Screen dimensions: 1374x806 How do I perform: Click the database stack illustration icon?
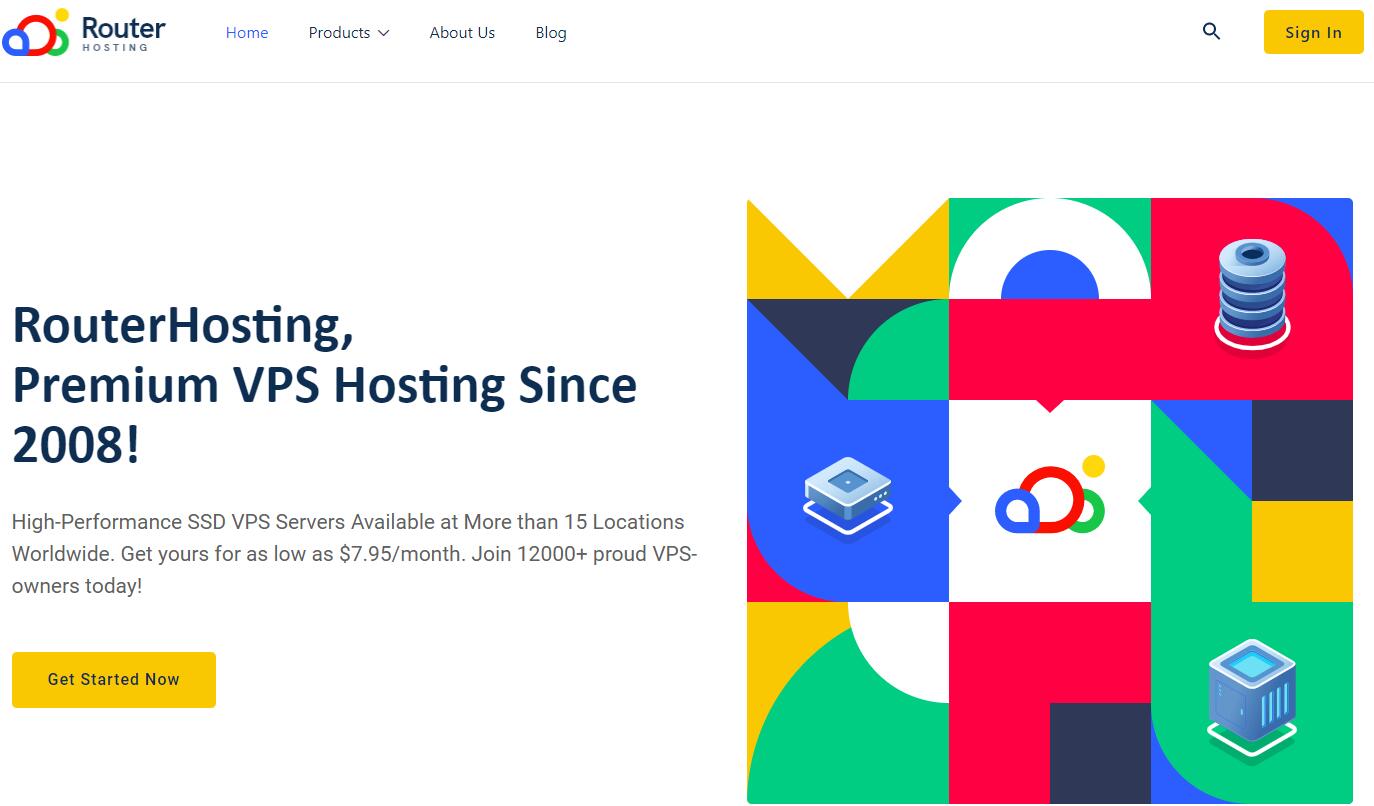click(1252, 296)
